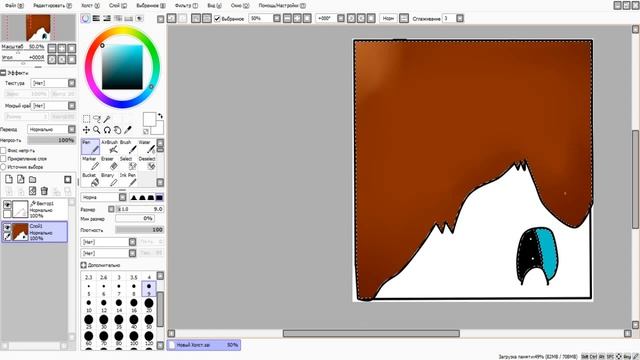This screenshot has width=640, height=360.
Task: Activate the move layer tool
Action: pos(87,130)
